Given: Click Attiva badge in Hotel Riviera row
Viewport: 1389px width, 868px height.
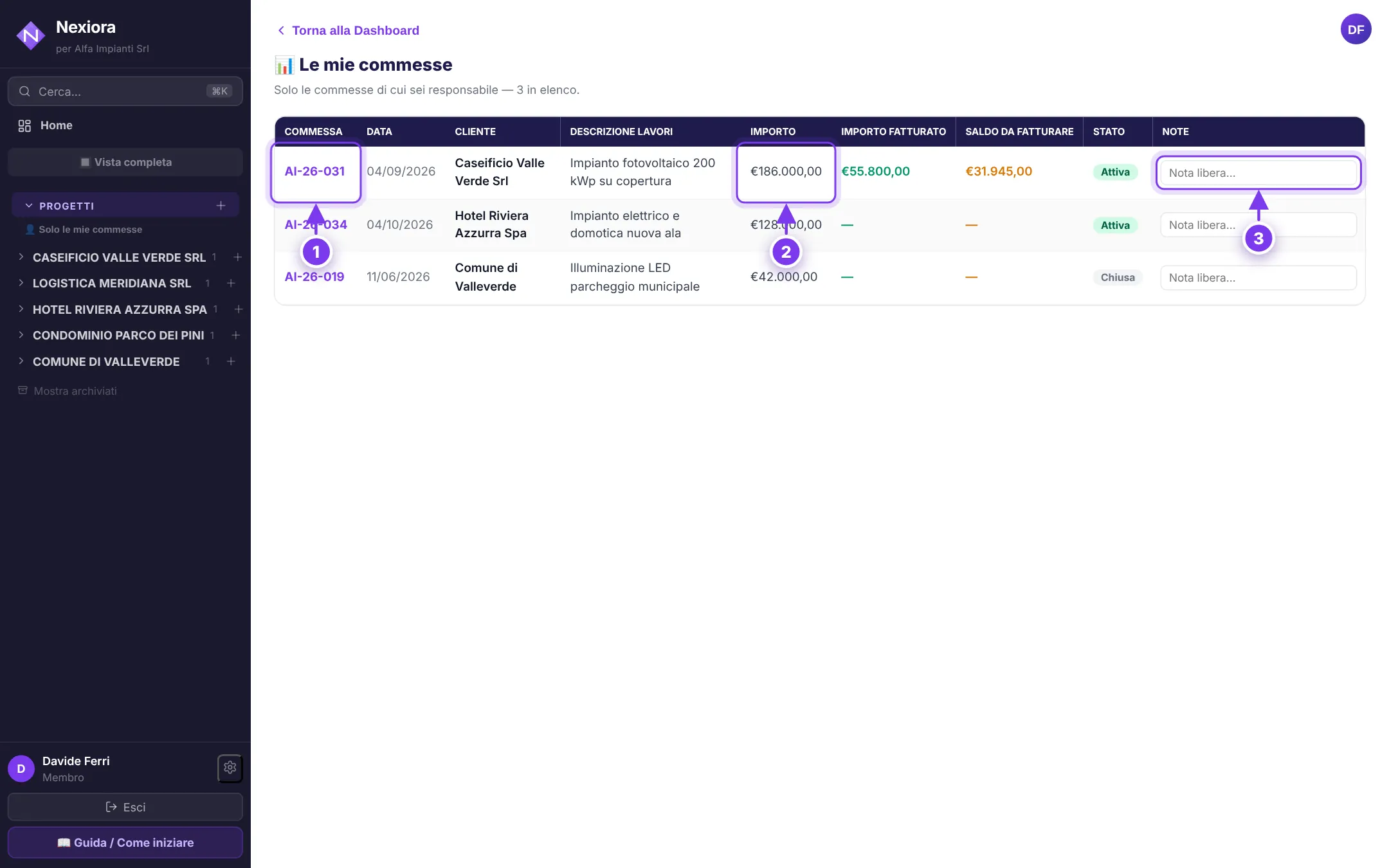Looking at the screenshot, I should [1115, 225].
